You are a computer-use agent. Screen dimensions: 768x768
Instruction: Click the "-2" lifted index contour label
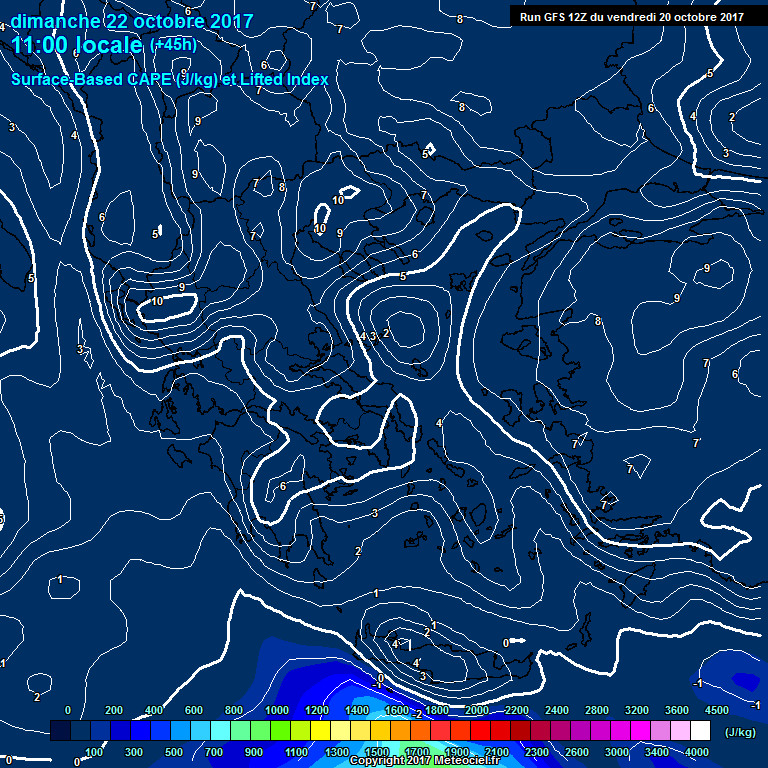coord(417,714)
